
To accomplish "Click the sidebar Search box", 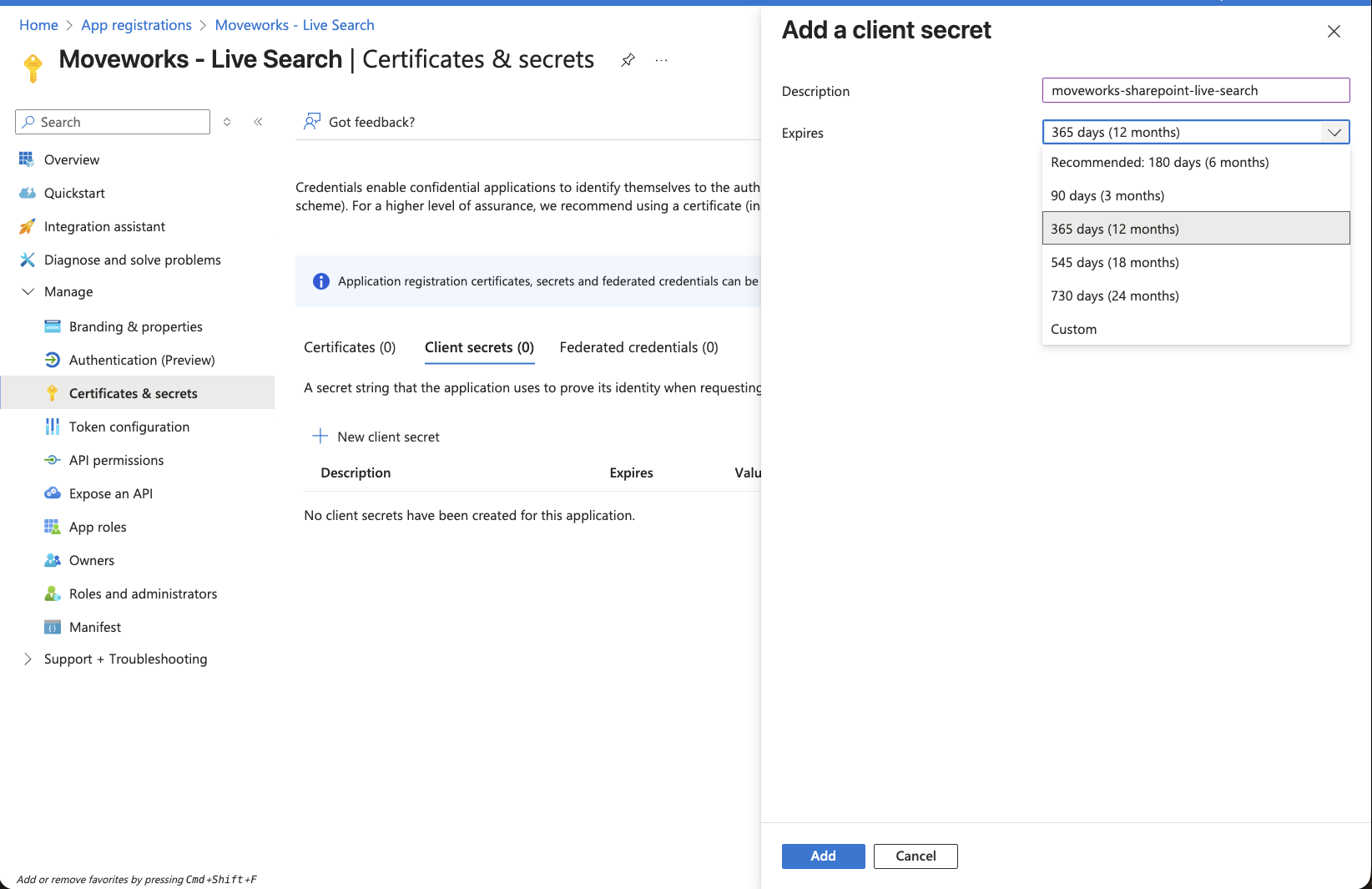I will pos(113,122).
